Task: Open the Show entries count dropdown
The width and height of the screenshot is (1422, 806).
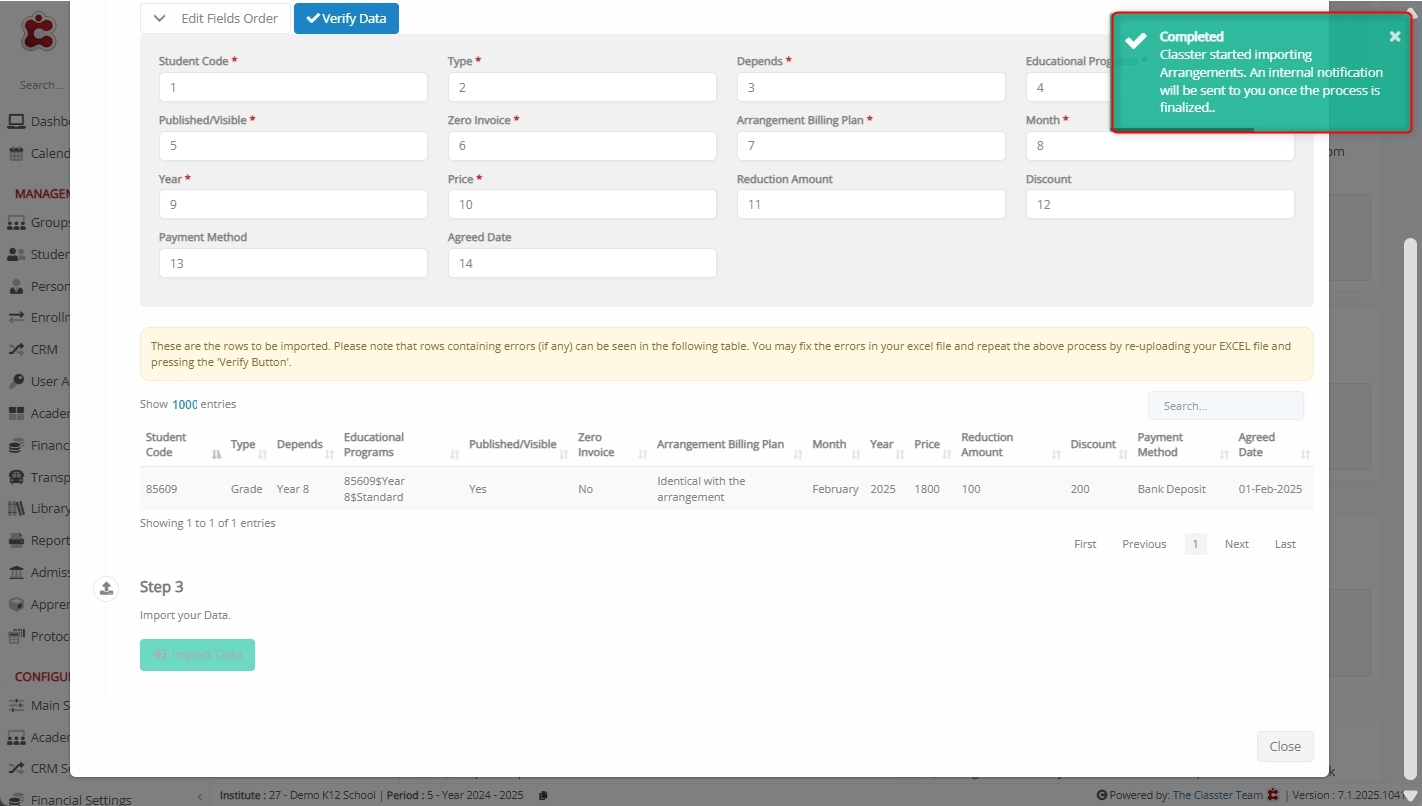Action: point(184,405)
